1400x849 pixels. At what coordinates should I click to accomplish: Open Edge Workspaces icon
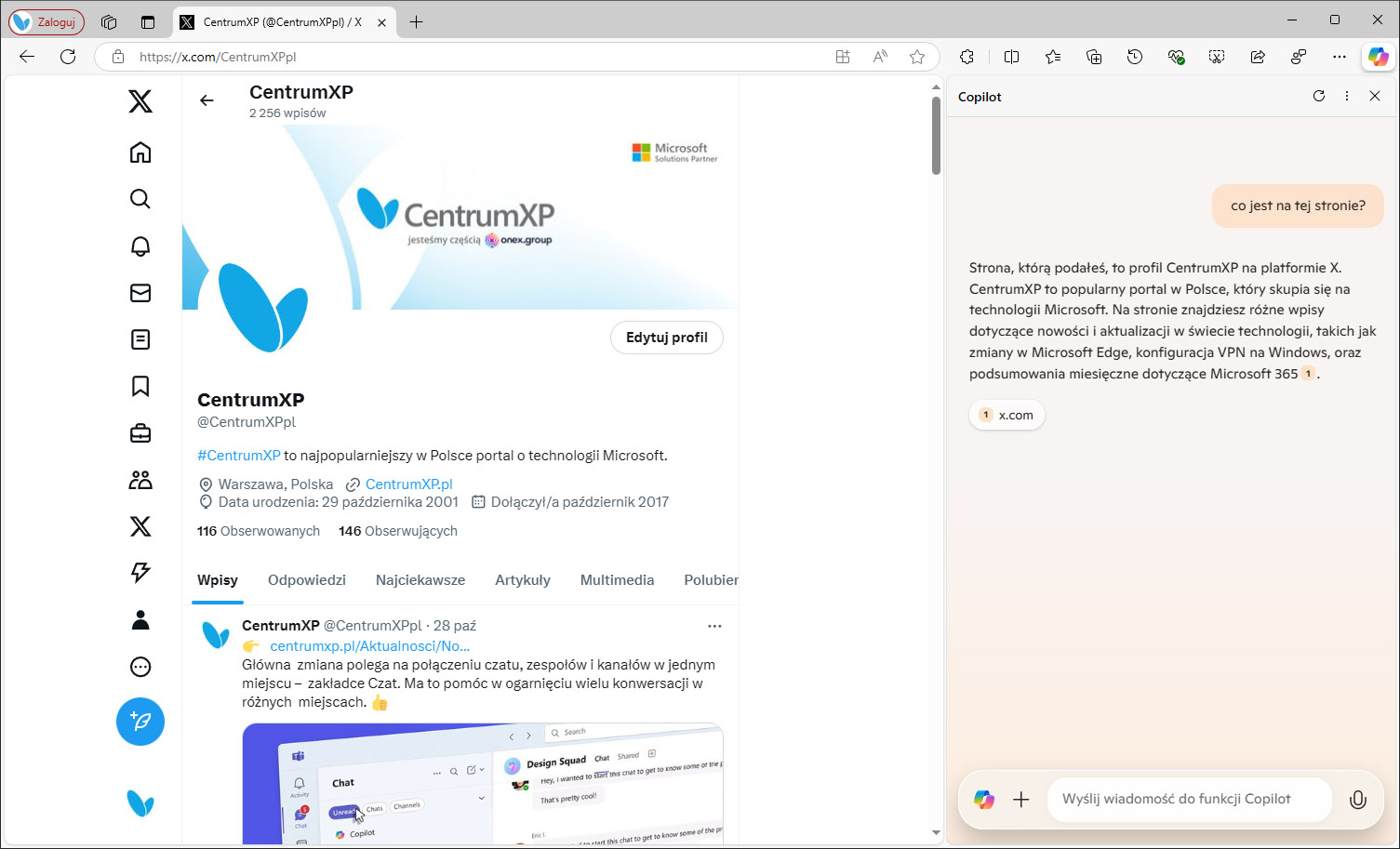click(x=109, y=22)
